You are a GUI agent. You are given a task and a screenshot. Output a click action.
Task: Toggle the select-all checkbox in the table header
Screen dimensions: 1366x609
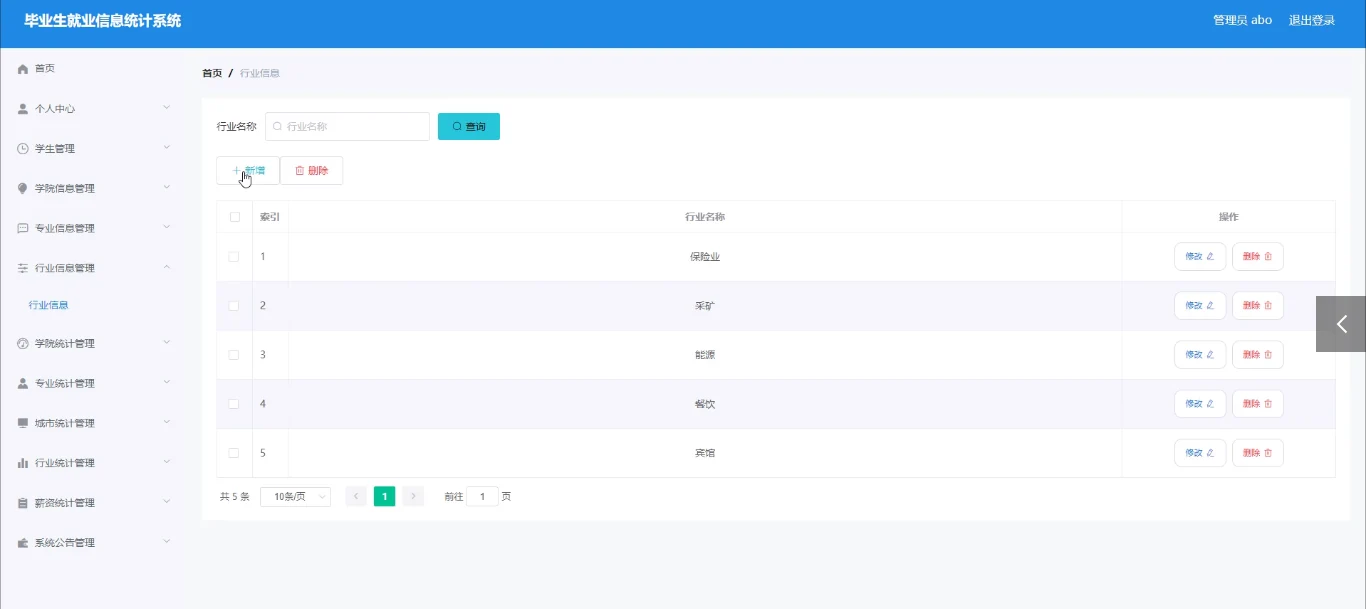coord(235,217)
